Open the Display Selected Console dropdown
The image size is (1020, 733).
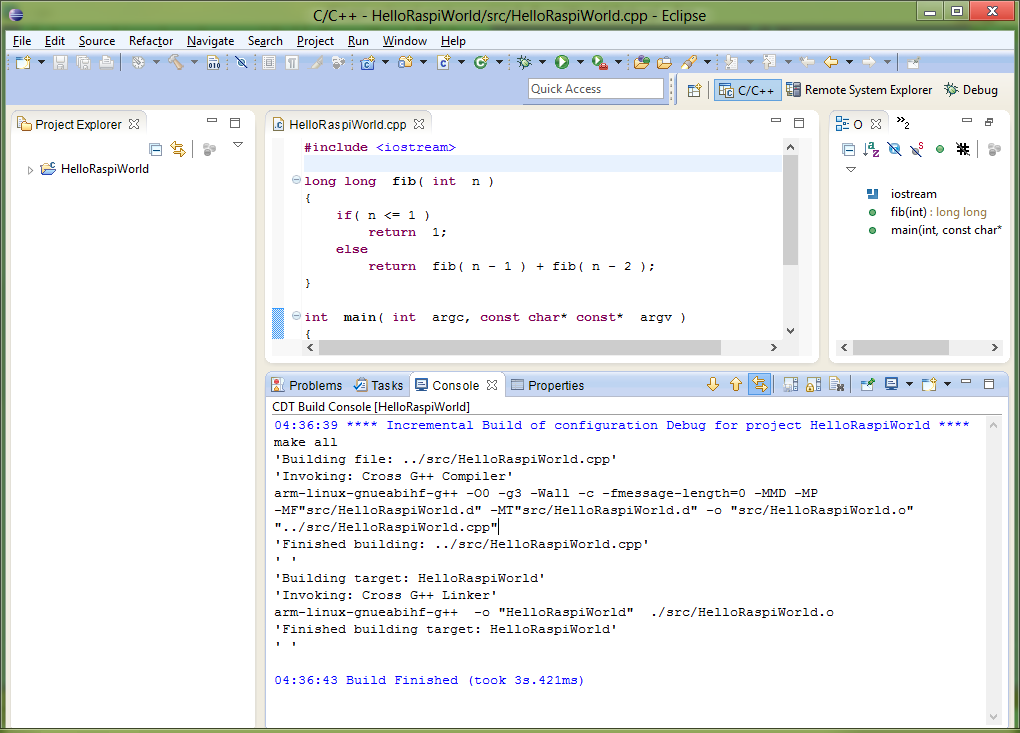click(x=909, y=385)
